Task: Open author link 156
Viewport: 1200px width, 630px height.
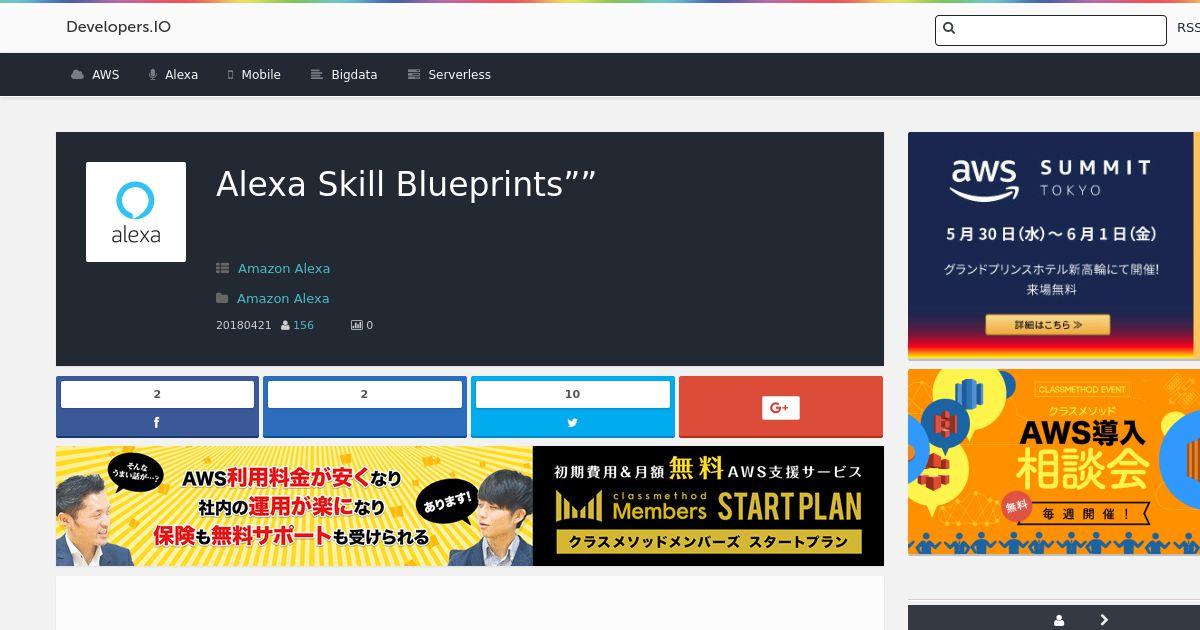Action: click(x=303, y=325)
